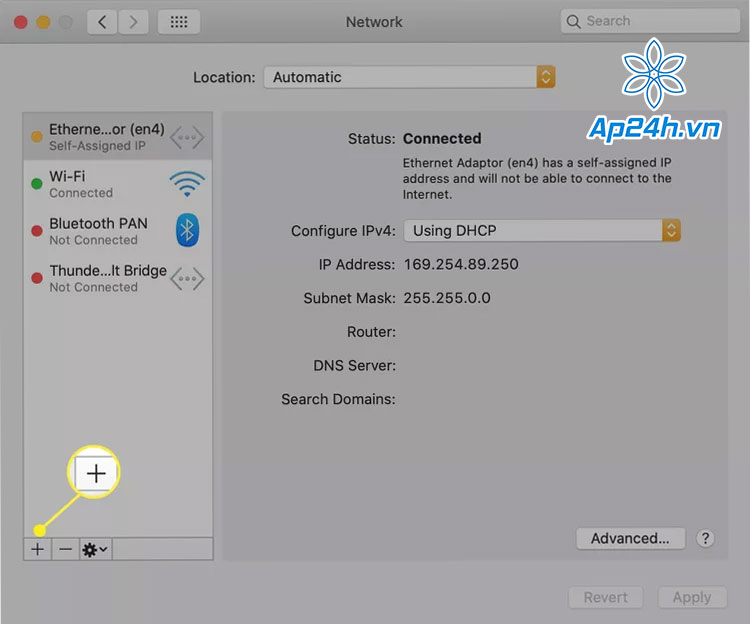
Task: Select Thunderbolt Bridge service
Action: click(x=118, y=278)
